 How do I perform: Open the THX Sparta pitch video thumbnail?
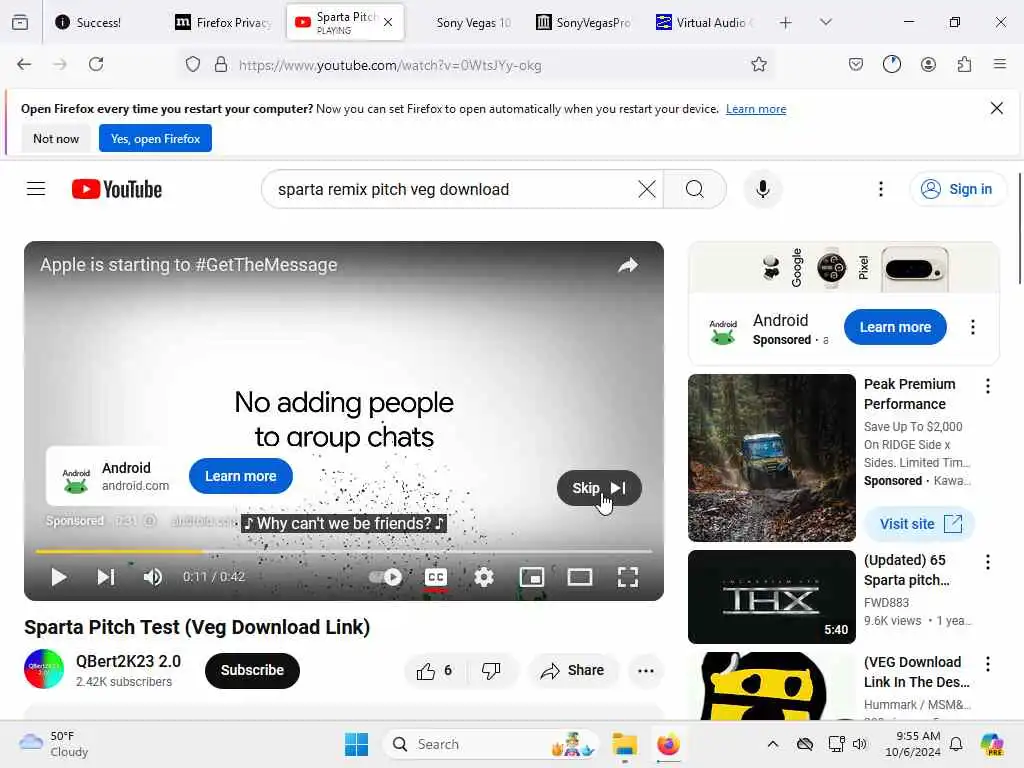[772, 597]
